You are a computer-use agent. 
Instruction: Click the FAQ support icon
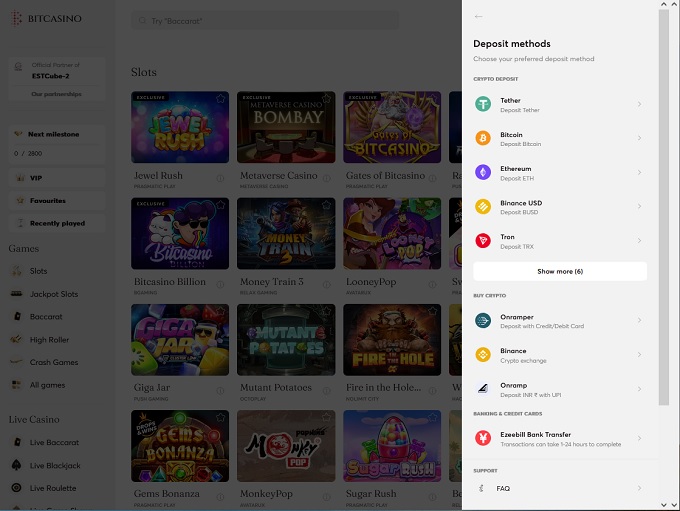(481, 488)
